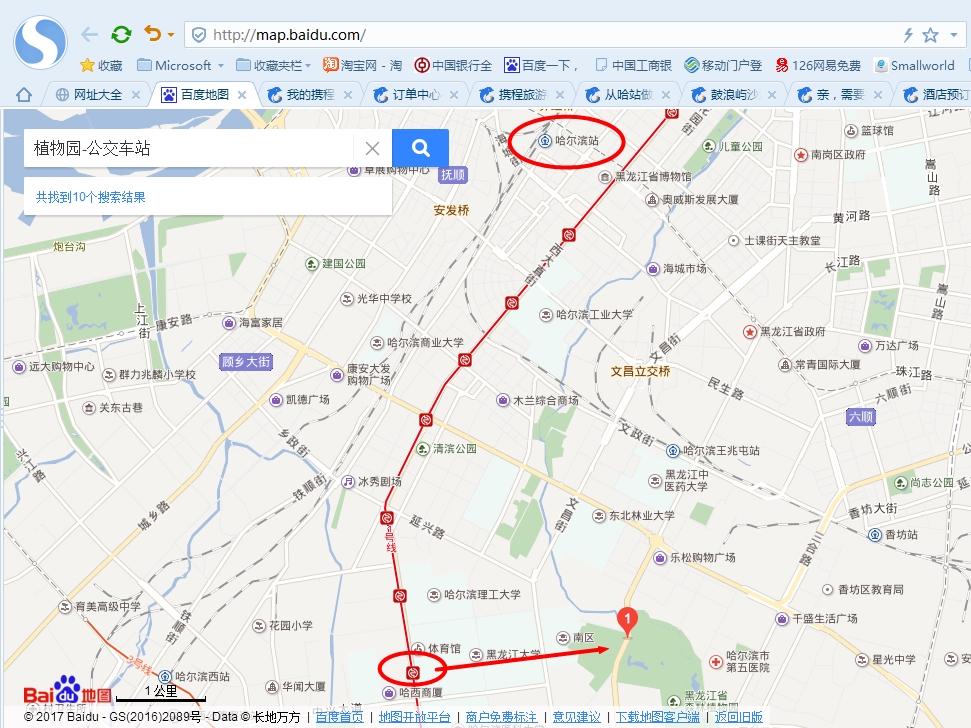Open the 百度首页 footer link

coord(339,717)
